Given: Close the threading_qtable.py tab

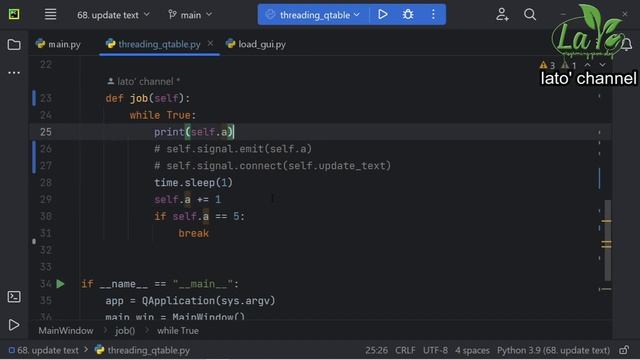Looking at the screenshot, I should pyautogui.click(x=210, y=43).
